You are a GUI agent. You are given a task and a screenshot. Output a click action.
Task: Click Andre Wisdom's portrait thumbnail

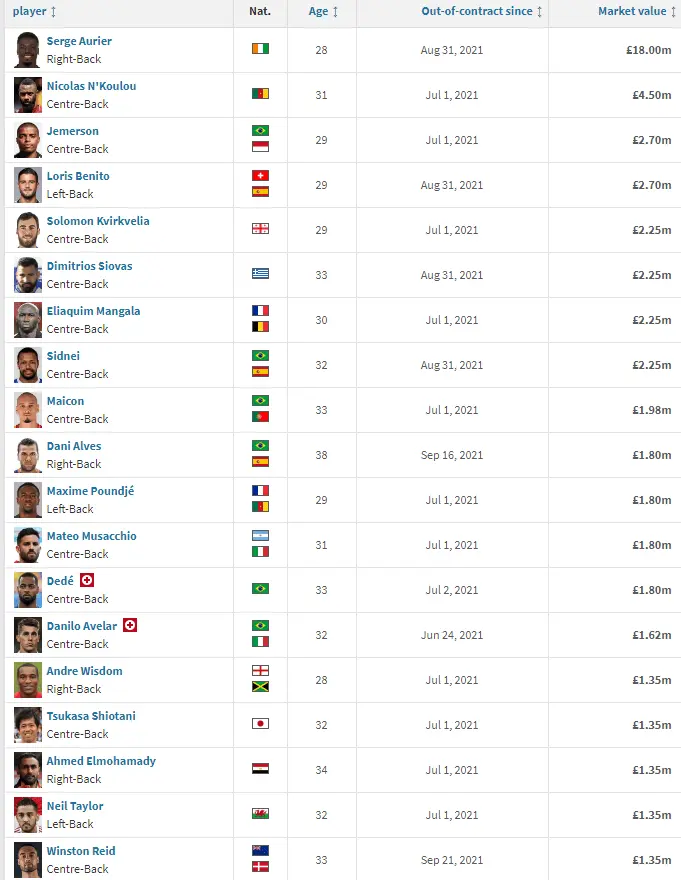[27, 680]
